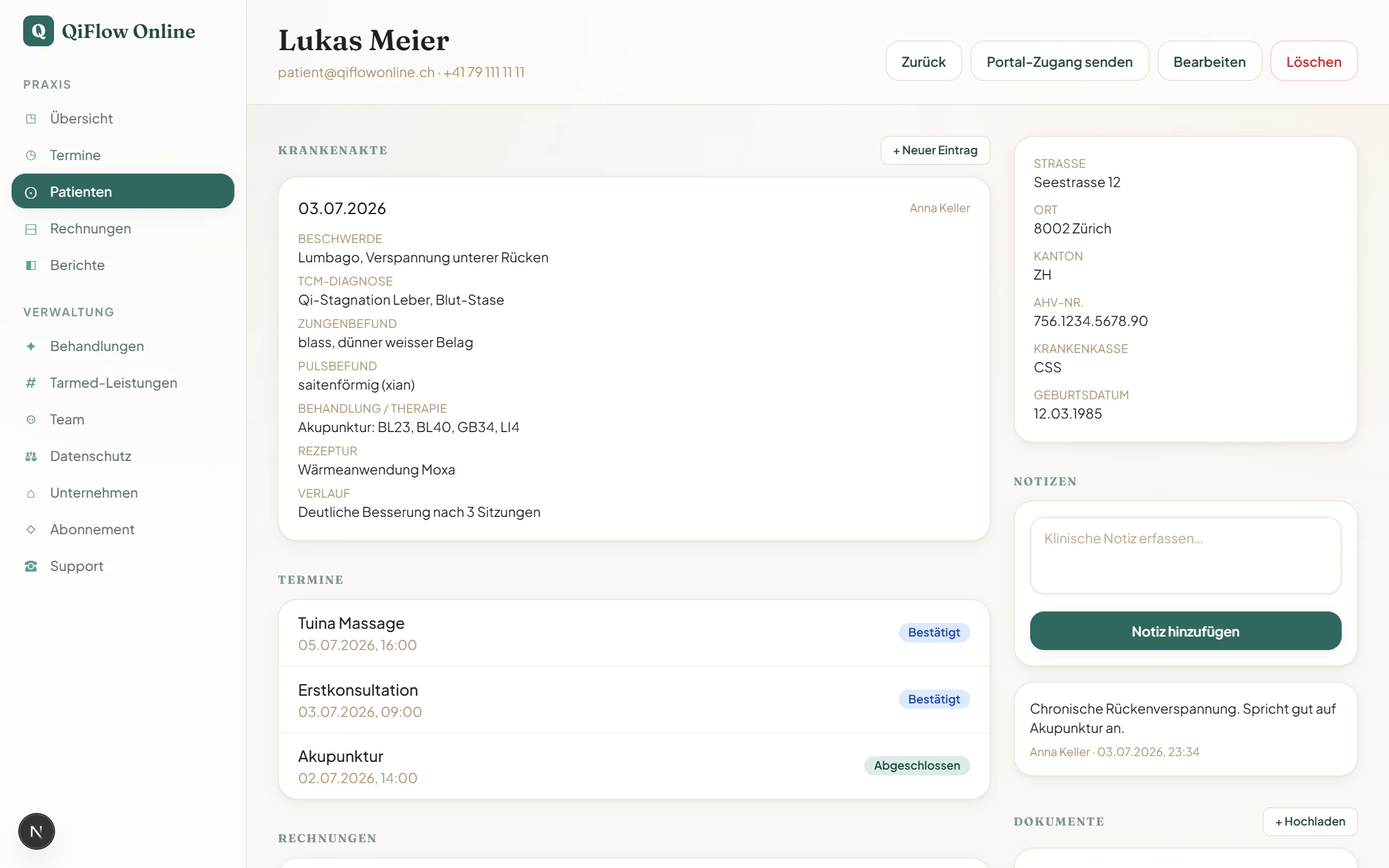The image size is (1389, 868).
Task: Click the Patienten sidebar icon
Action: [31, 192]
